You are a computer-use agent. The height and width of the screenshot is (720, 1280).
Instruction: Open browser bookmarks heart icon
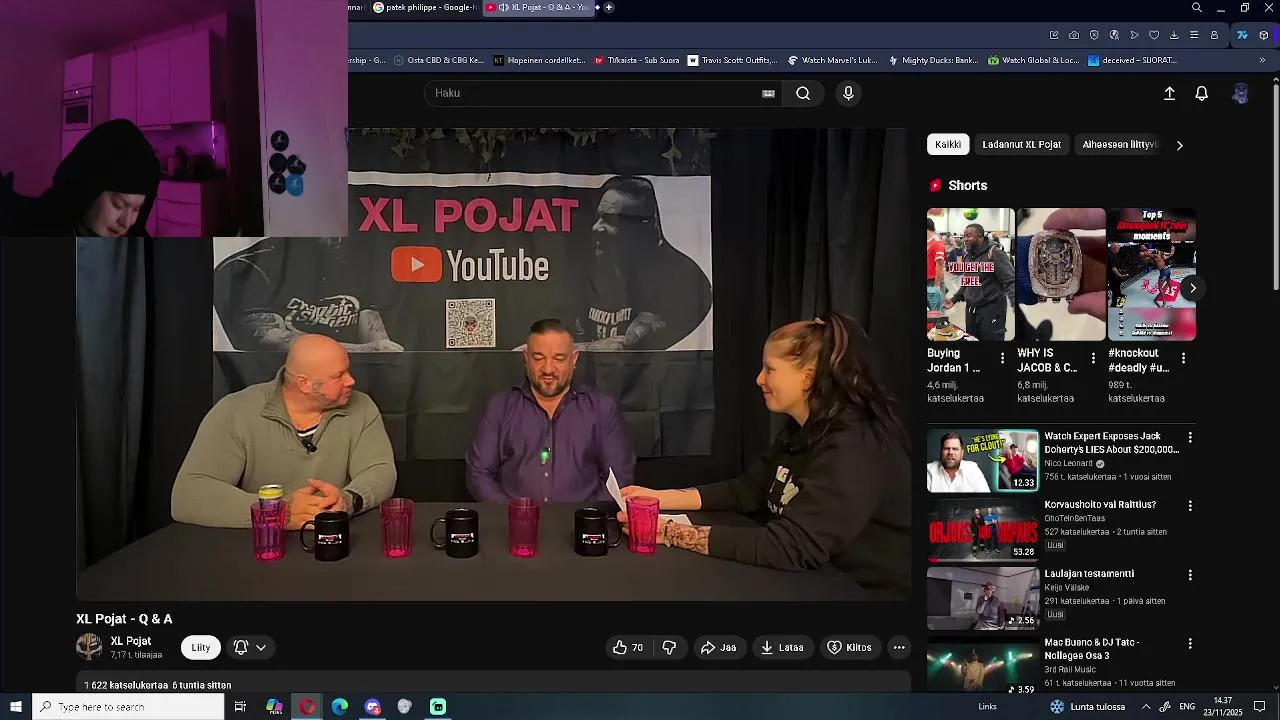pos(1154,35)
